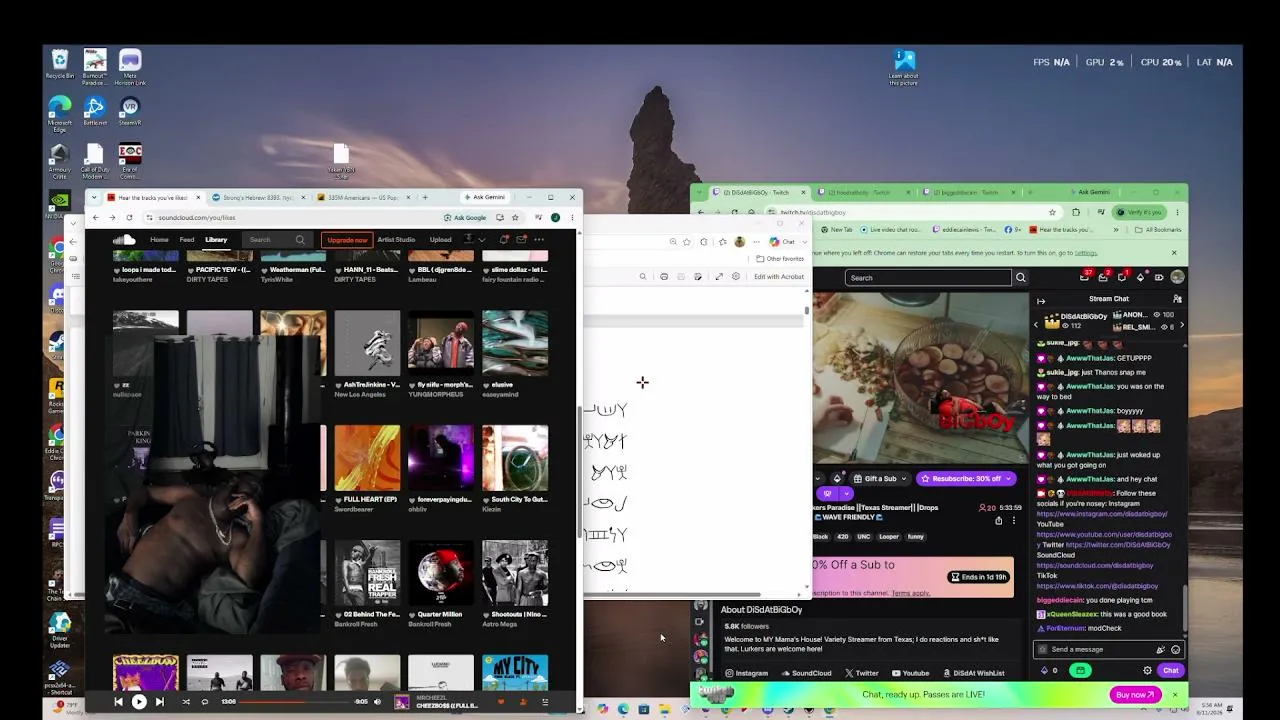Click the SoundCloud search magnifier icon
The height and width of the screenshot is (720, 1280).
tap(300, 240)
